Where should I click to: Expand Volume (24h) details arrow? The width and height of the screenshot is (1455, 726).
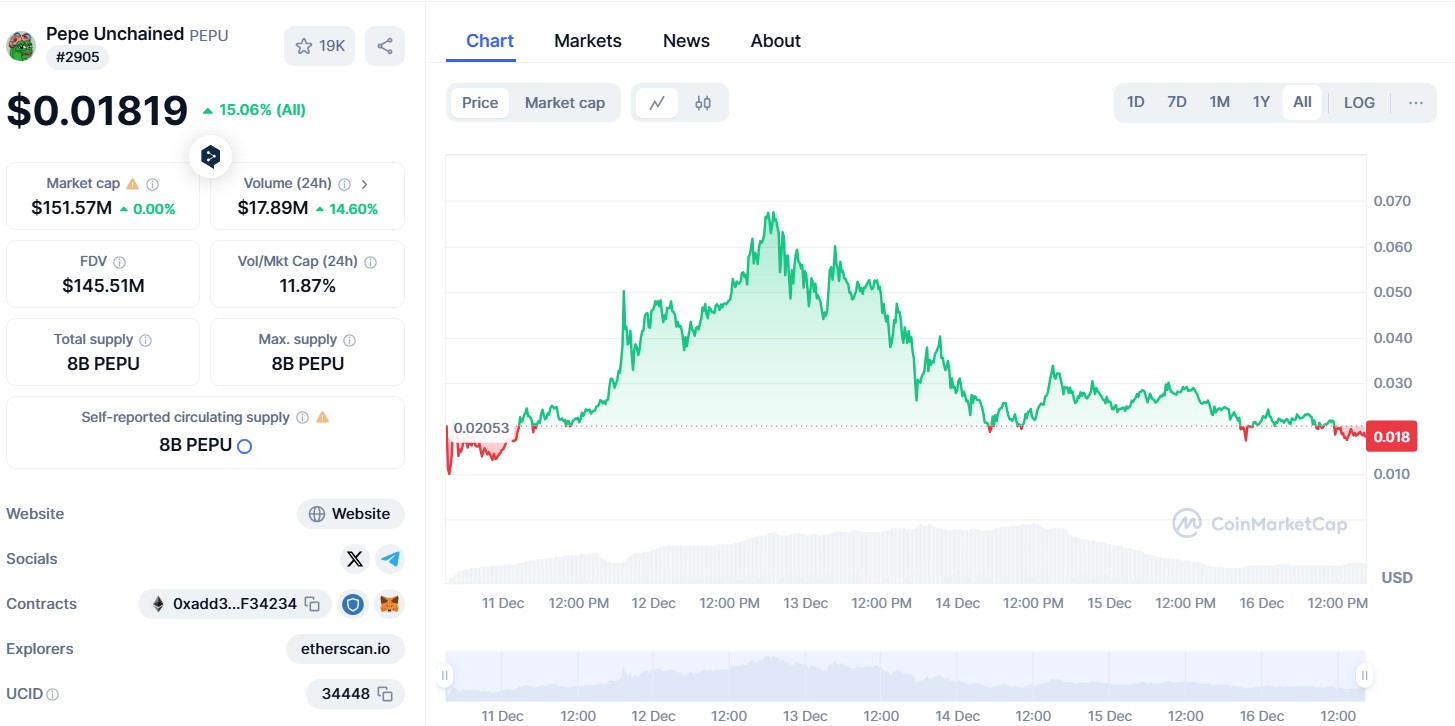coord(365,184)
